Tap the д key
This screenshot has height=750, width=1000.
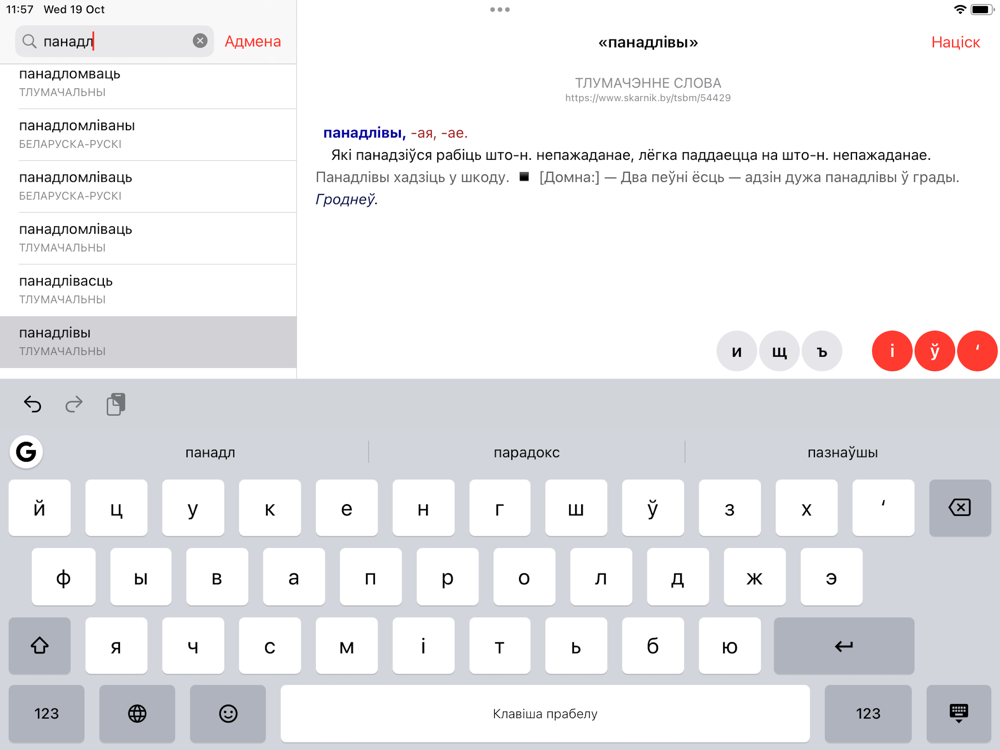coord(677,577)
